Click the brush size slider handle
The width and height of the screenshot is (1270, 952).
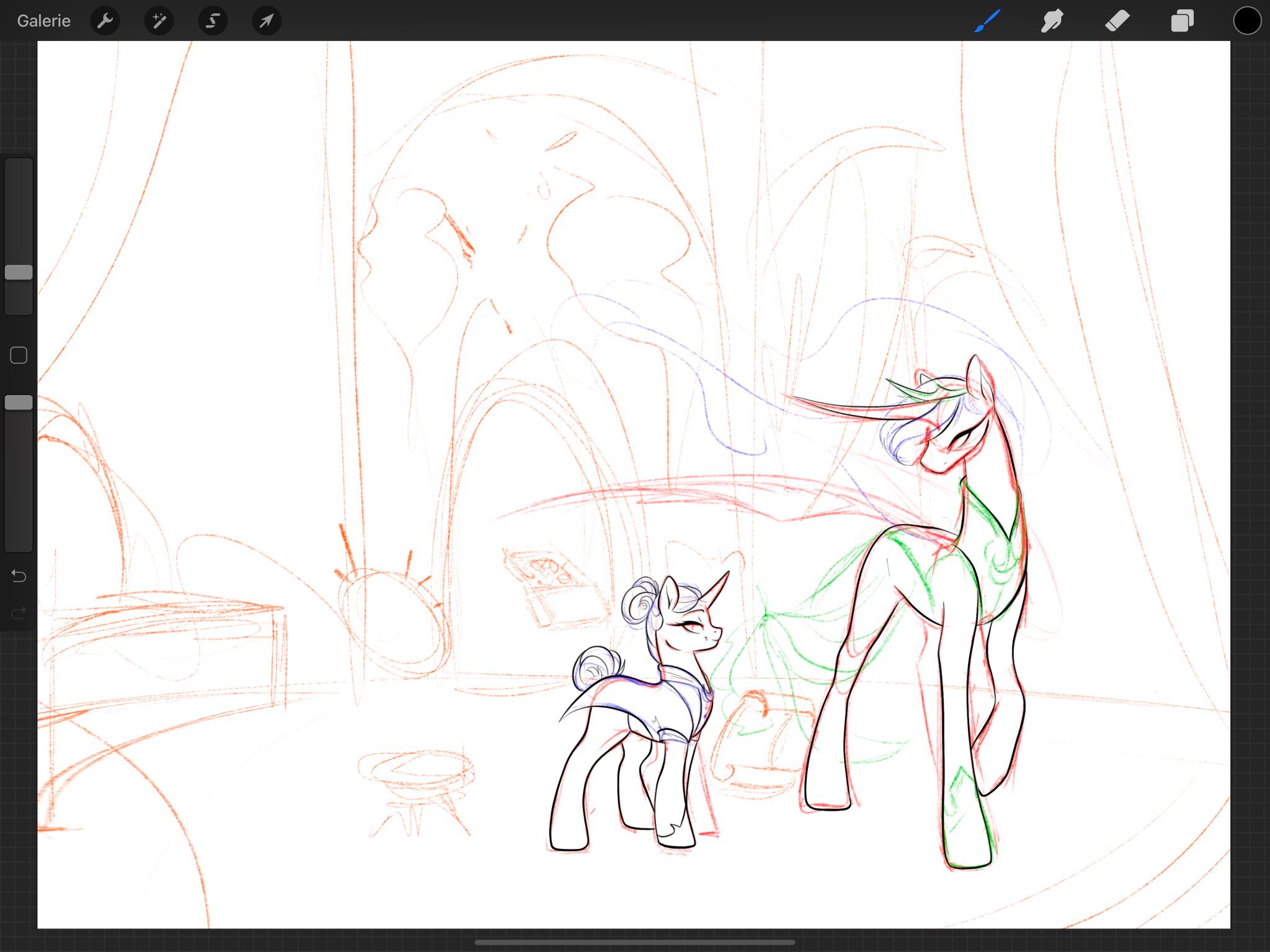[19, 272]
